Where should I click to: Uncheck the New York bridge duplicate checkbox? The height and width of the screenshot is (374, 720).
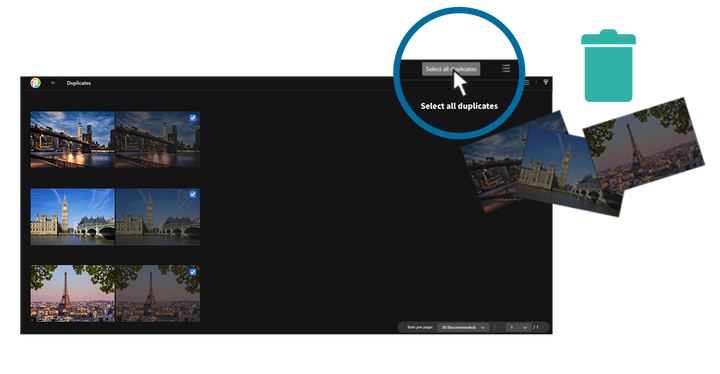tap(193, 118)
